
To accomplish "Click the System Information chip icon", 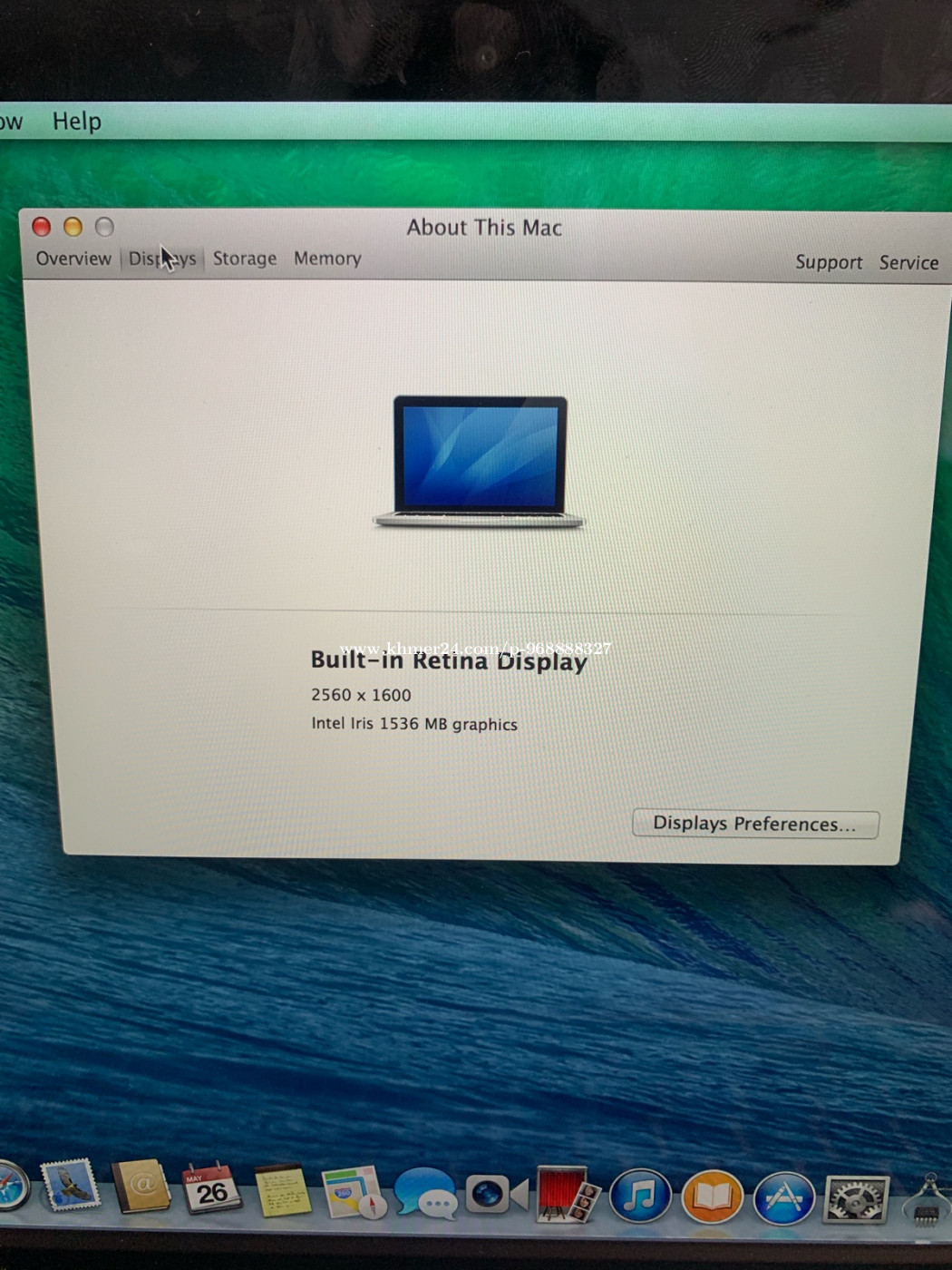I will click(927, 1200).
